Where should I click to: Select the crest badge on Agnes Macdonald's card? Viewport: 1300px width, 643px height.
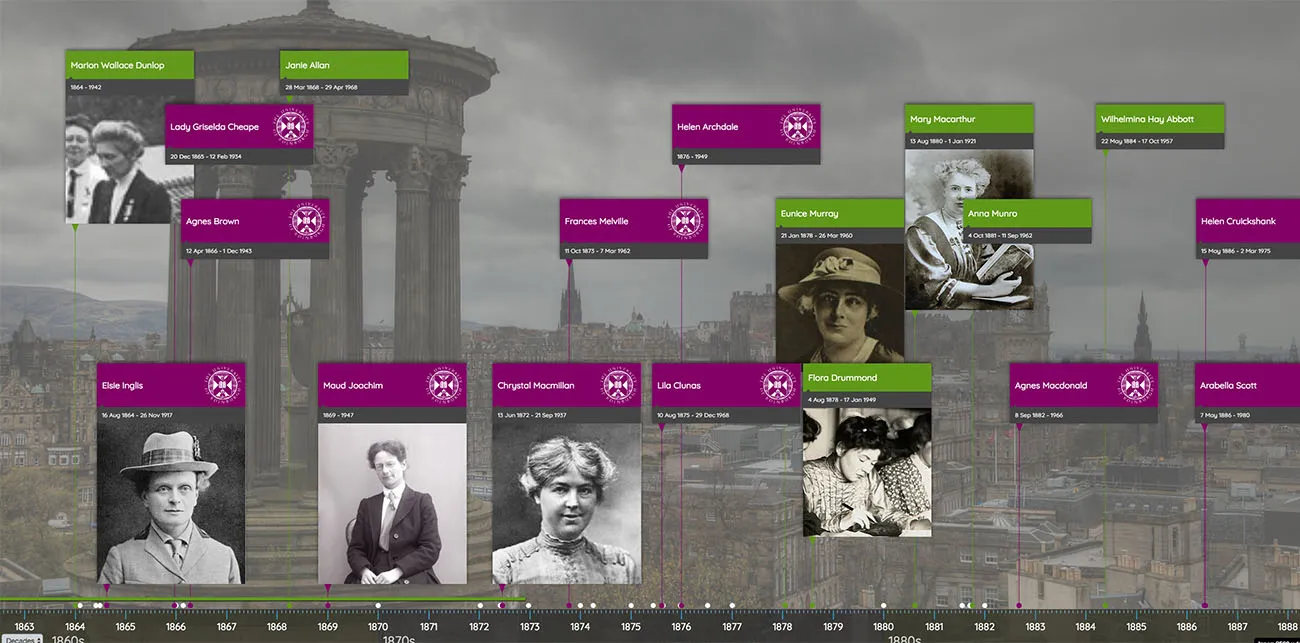[1136, 386]
